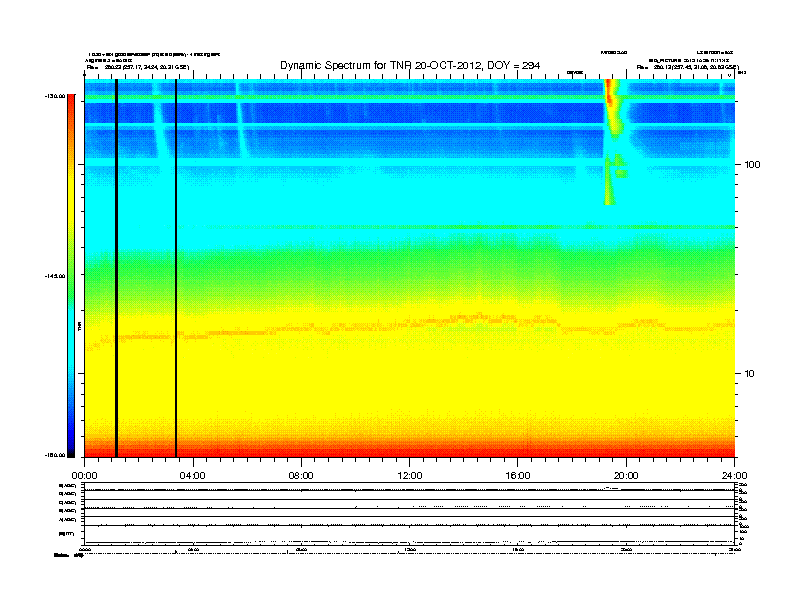Click the 16:00 time axis label
Screen dimensions: 792x612
tap(518, 476)
